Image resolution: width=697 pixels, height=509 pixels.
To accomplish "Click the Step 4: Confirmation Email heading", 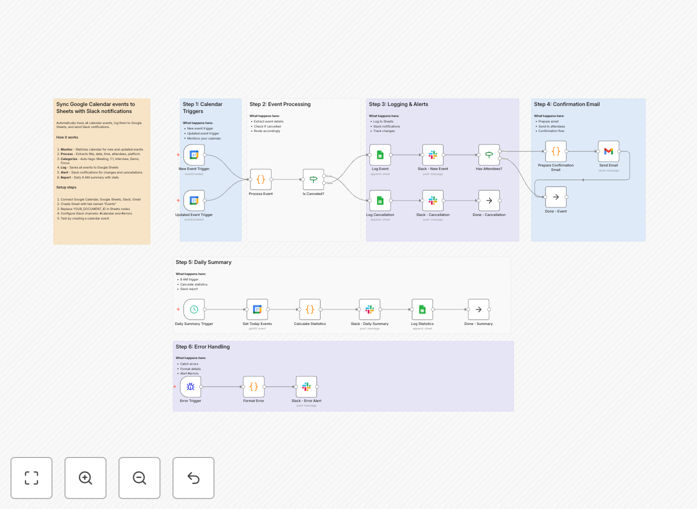I will coord(567,104).
